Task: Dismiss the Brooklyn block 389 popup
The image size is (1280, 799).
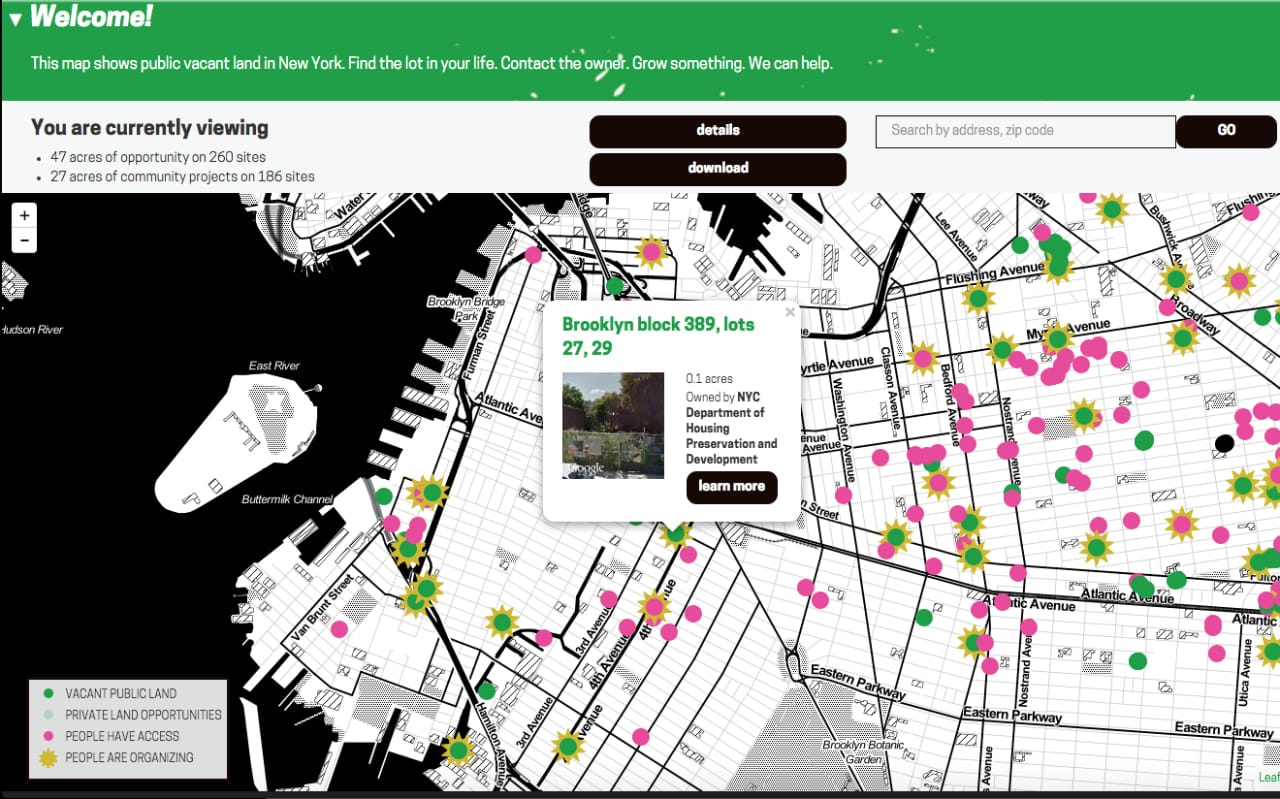Action: pyautogui.click(x=789, y=312)
